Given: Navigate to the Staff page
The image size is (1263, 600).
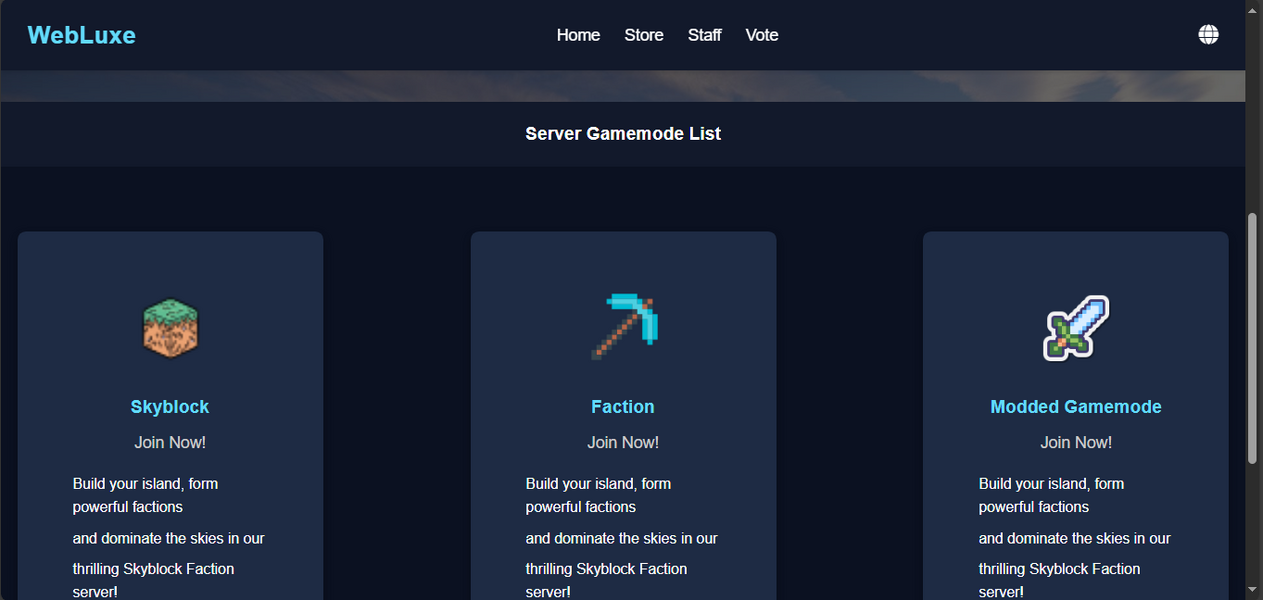Looking at the screenshot, I should point(705,35).
